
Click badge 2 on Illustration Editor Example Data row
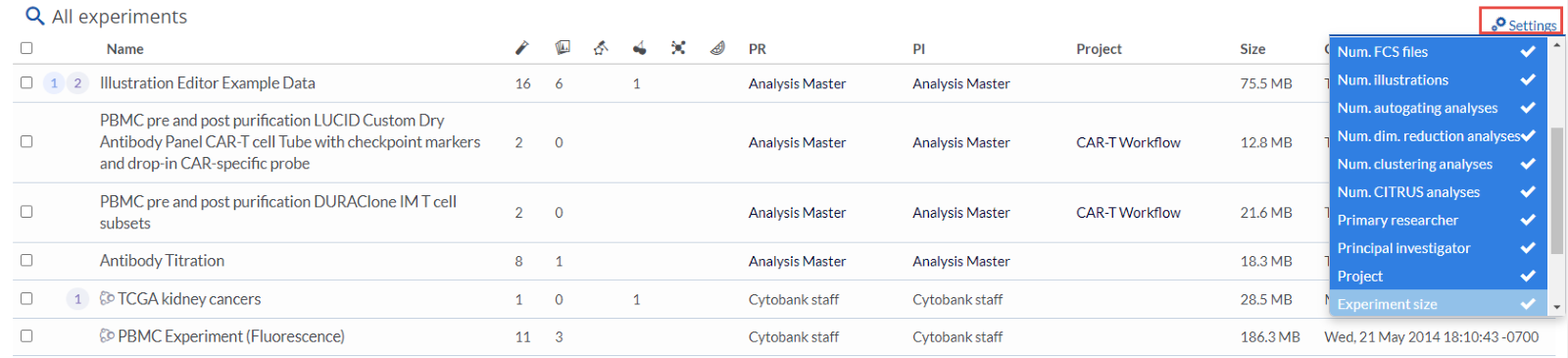click(x=77, y=83)
